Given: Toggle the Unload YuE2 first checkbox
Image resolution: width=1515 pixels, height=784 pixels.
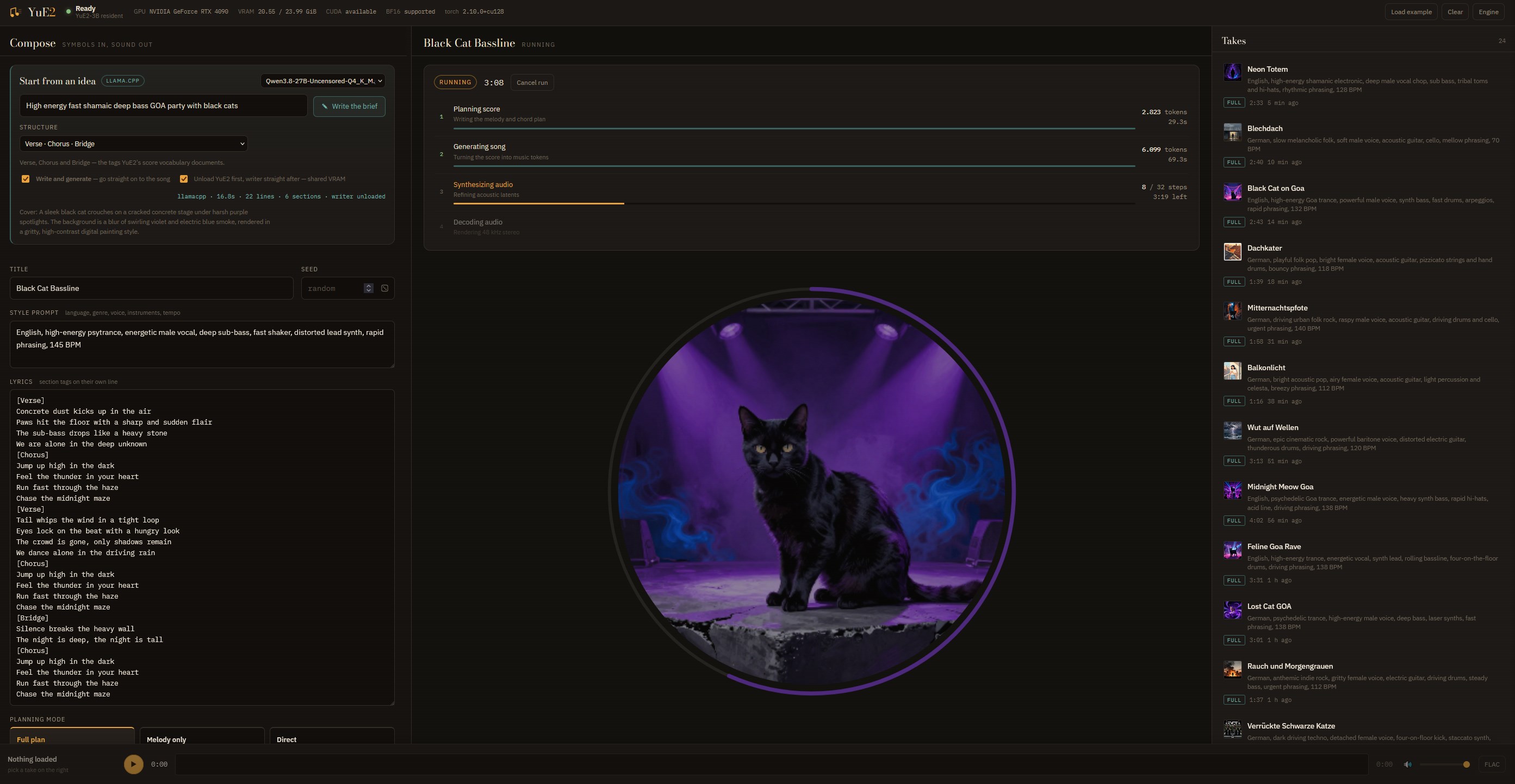Looking at the screenshot, I should coord(183,179).
